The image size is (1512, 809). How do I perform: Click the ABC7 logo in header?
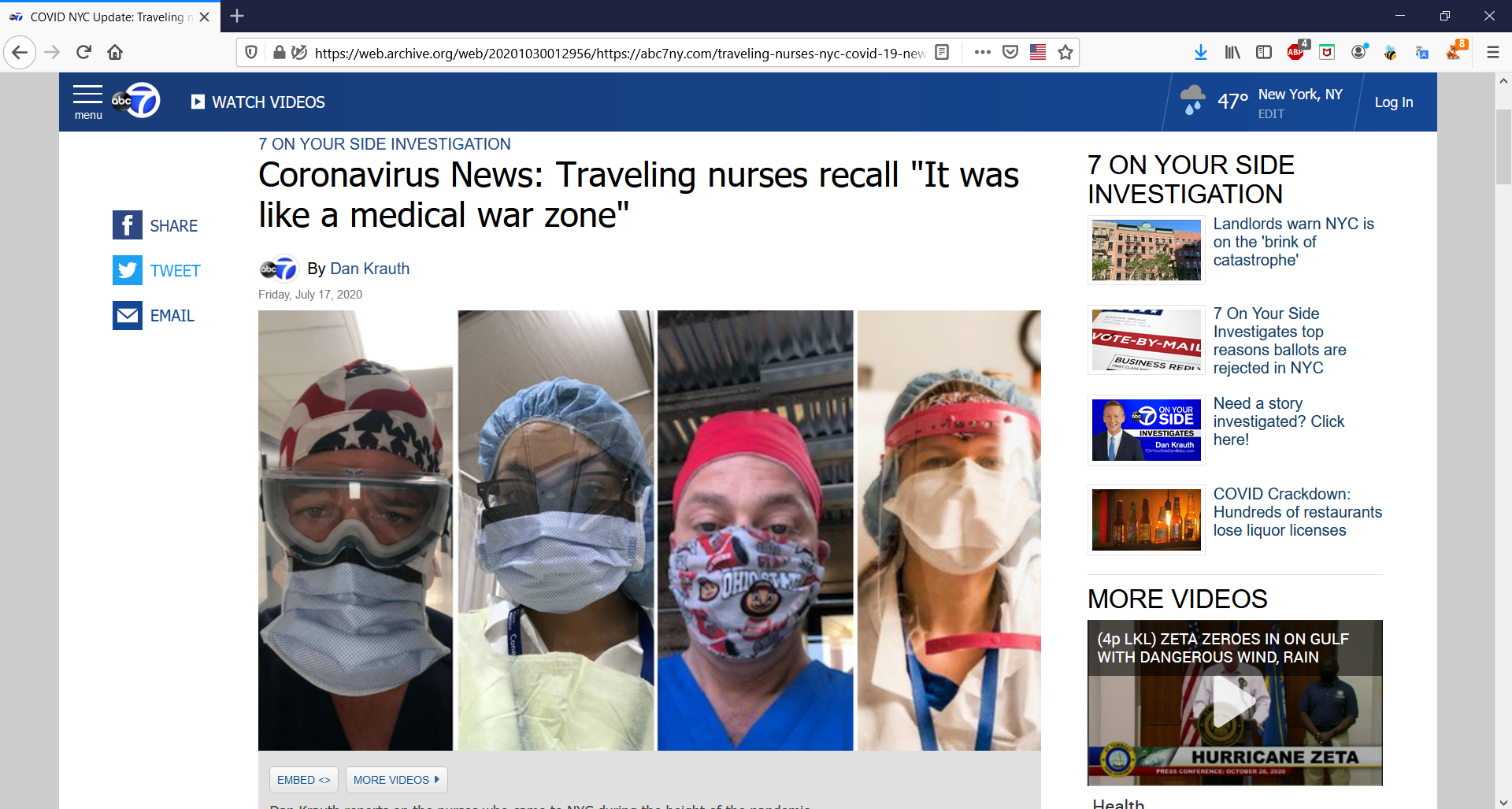136,101
